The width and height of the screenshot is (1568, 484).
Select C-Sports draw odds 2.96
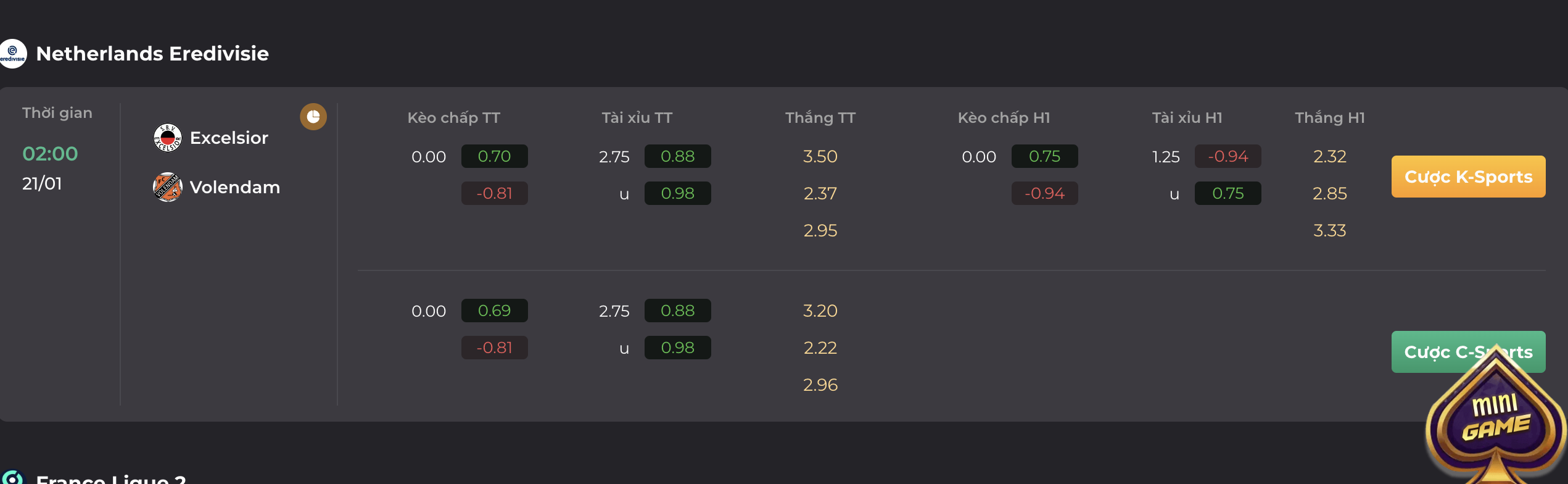pyautogui.click(x=820, y=385)
